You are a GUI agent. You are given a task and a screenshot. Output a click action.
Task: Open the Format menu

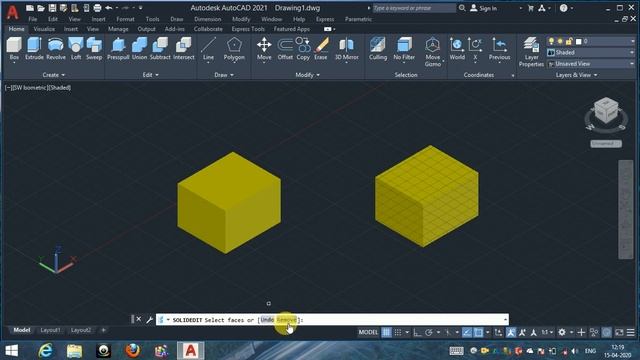125,19
